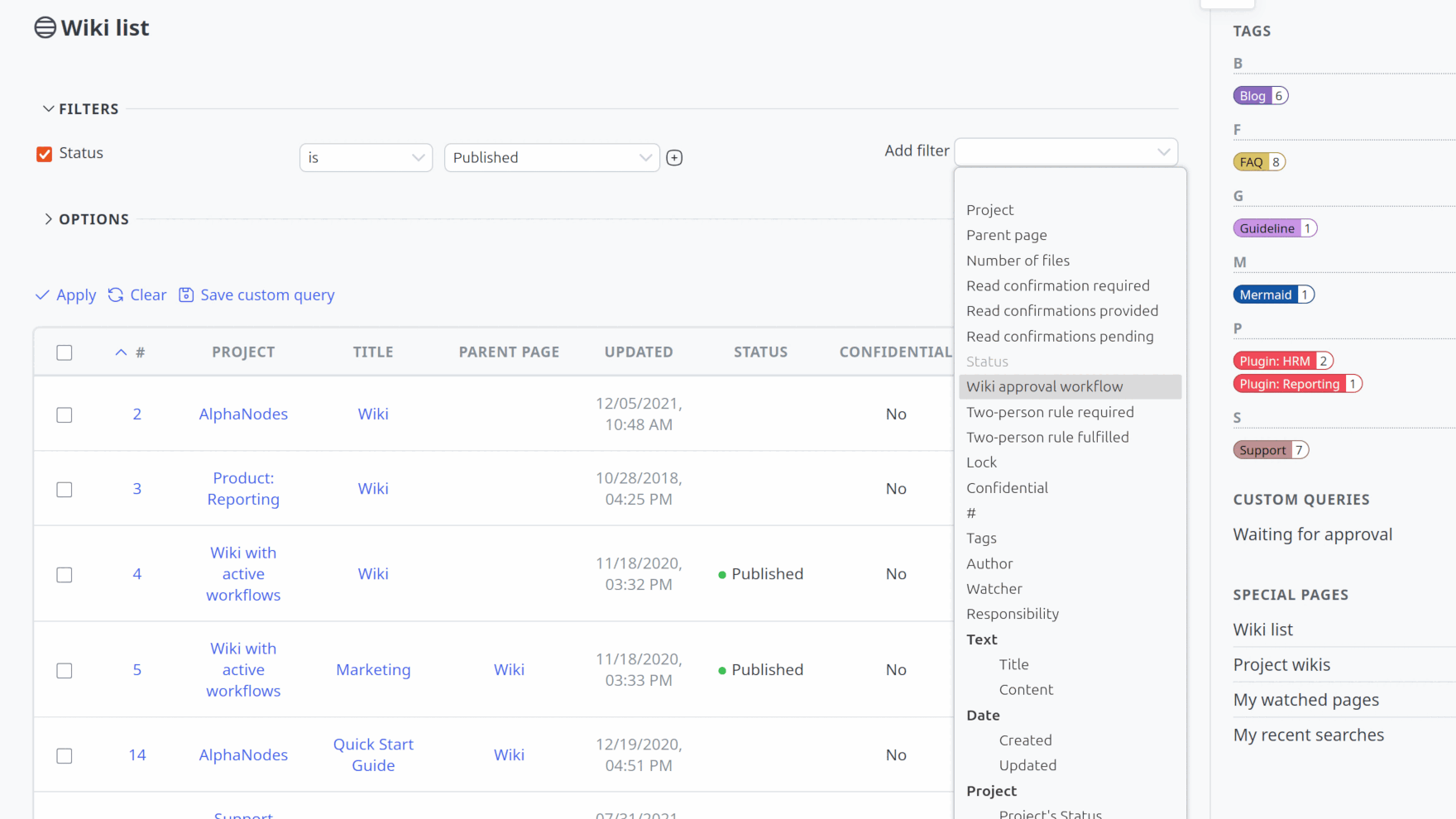Open the Mermaid tag
The width and height of the screenshot is (1456, 819).
click(1273, 295)
